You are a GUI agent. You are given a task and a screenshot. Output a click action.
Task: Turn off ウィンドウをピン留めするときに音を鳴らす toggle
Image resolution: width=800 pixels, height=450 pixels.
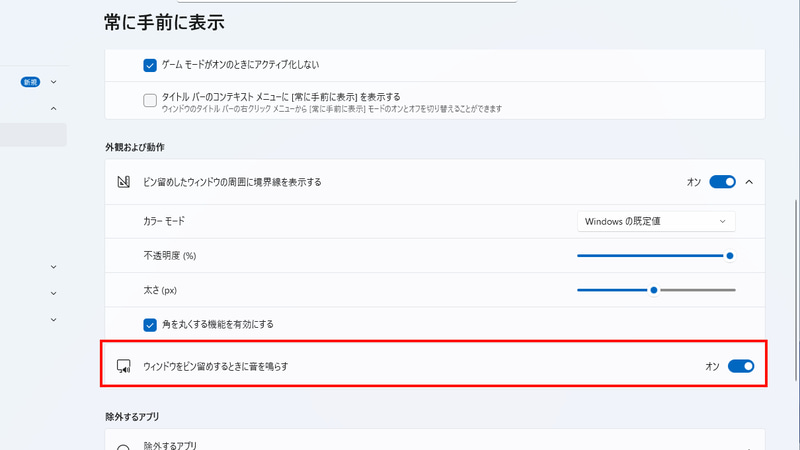coord(741,366)
